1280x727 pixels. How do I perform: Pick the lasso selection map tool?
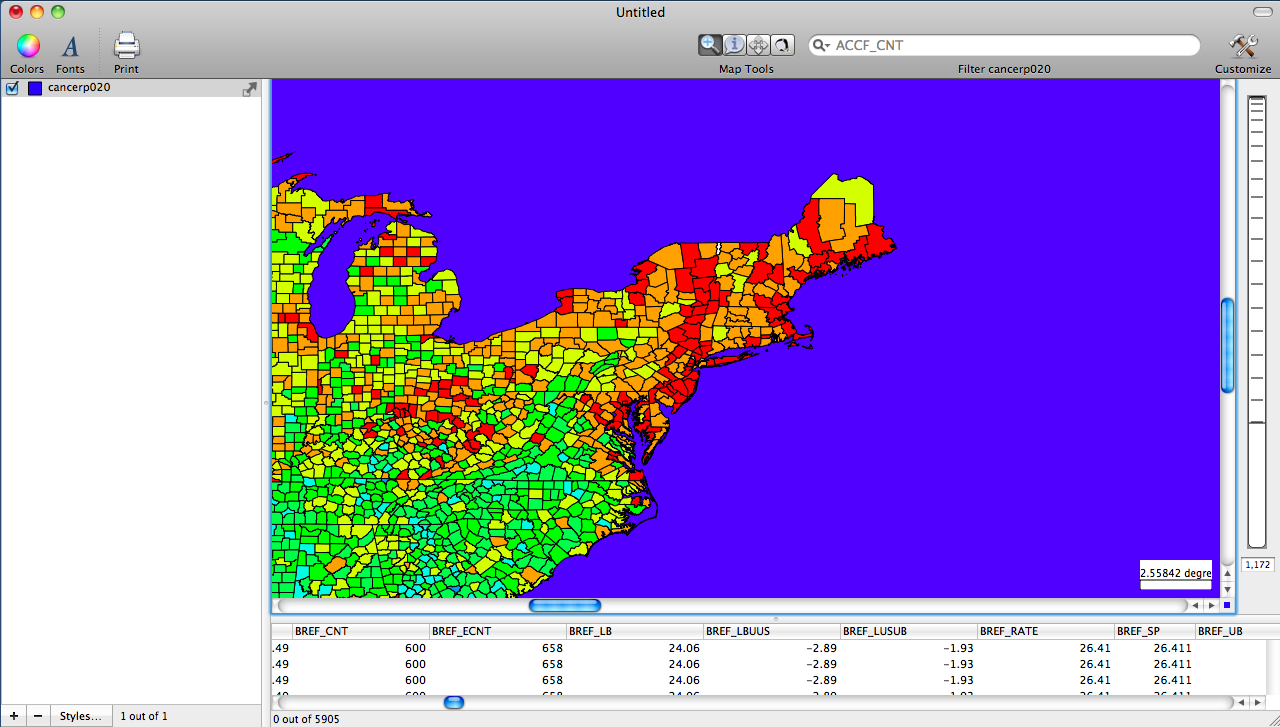(782, 45)
